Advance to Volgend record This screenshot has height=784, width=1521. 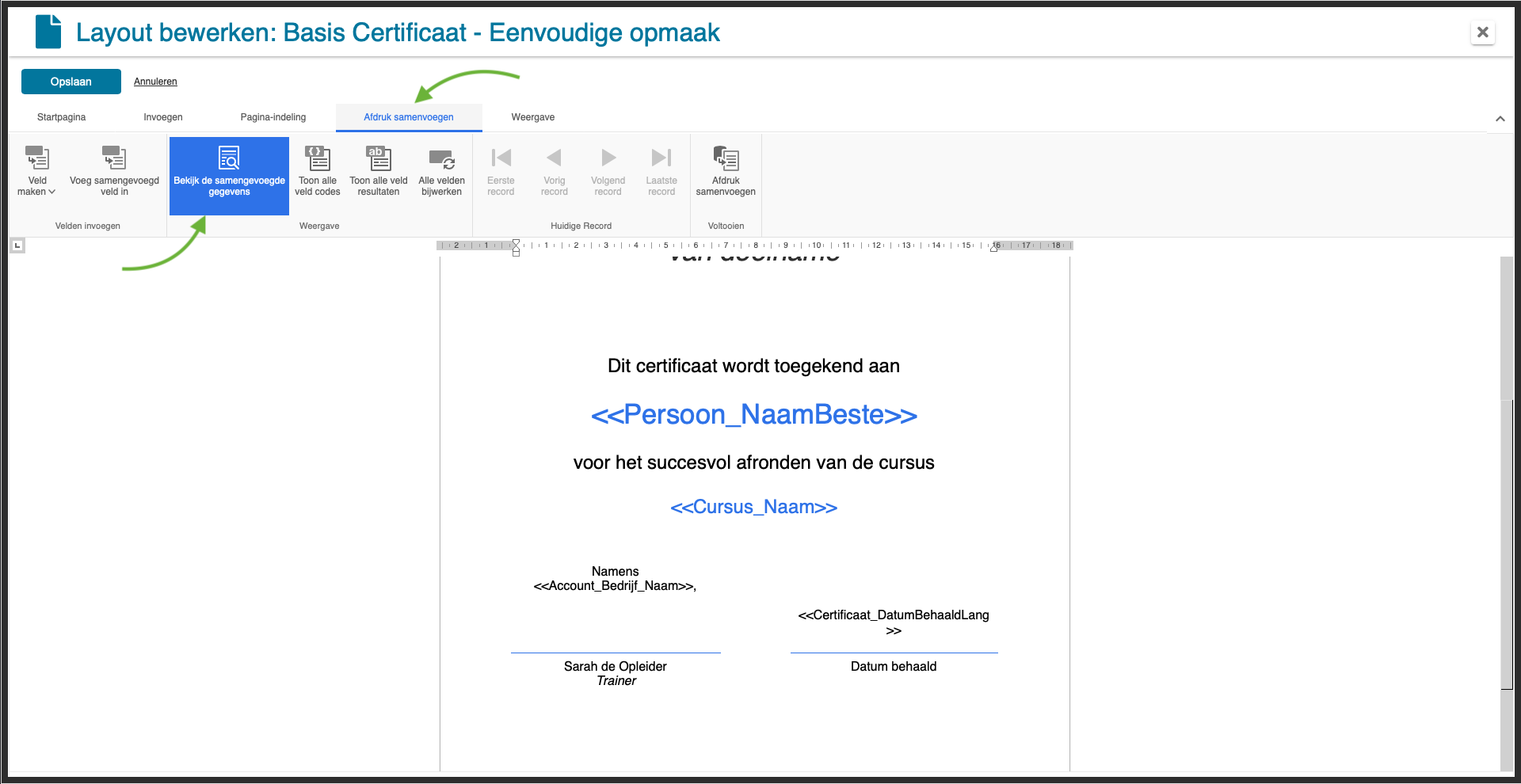click(608, 170)
